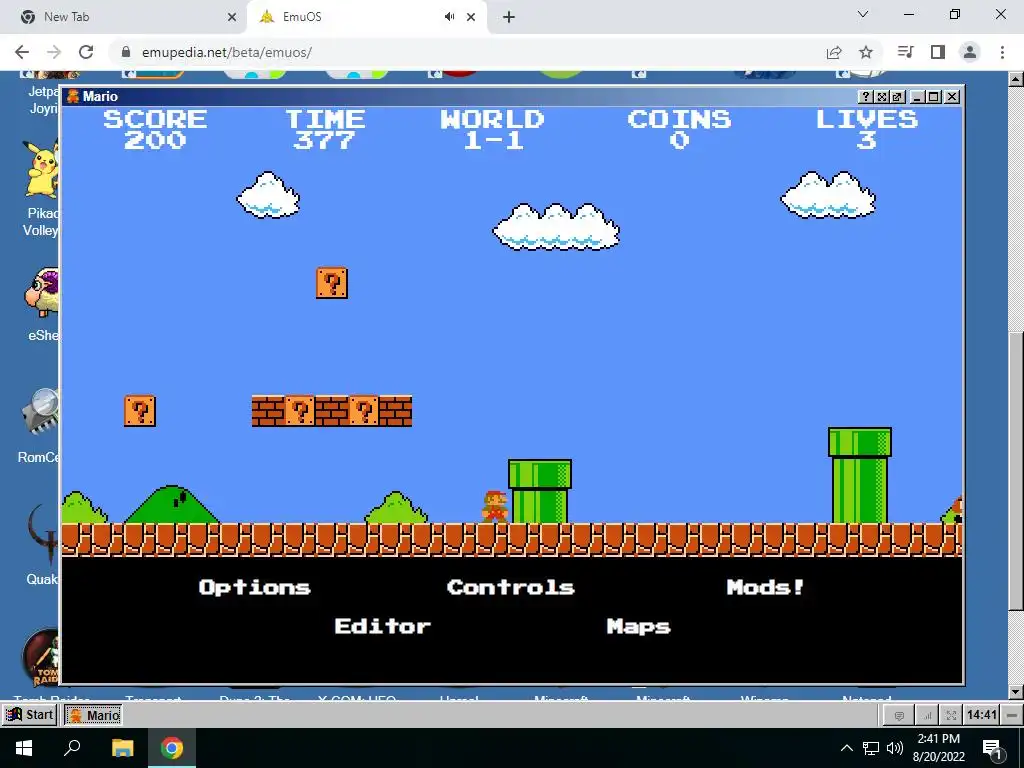Image resolution: width=1024 pixels, height=768 pixels.
Task: Open the Windows notification center
Action: pos(993,748)
